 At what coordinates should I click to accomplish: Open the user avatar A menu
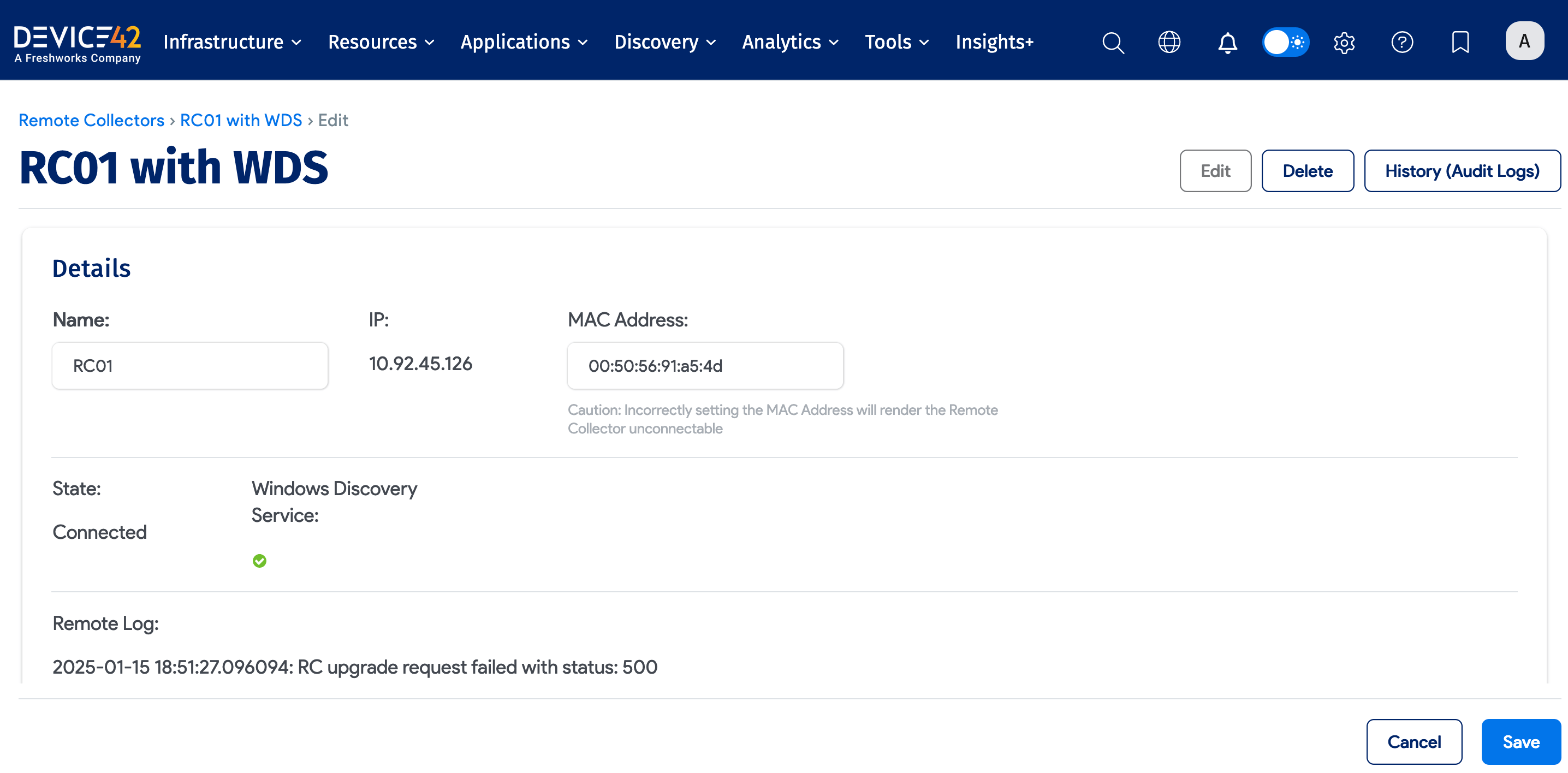[x=1524, y=41]
